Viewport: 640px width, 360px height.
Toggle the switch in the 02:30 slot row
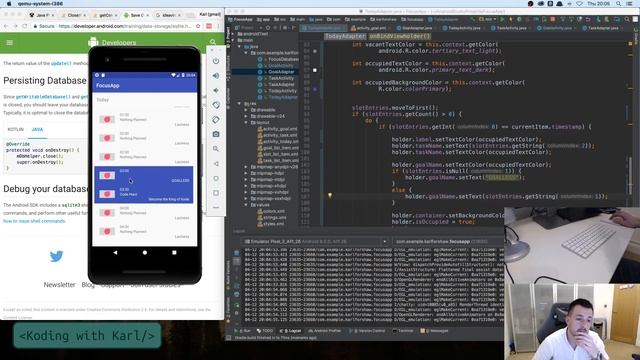pos(107,157)
